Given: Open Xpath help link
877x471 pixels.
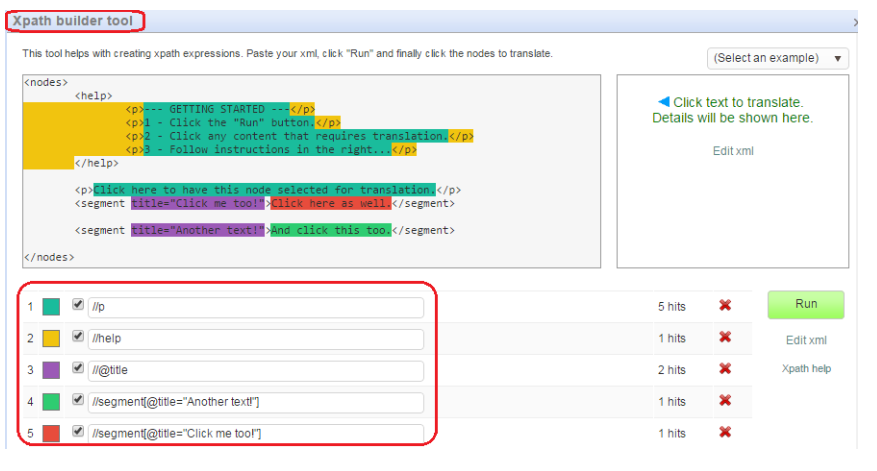Looking at the screenshot, I should click(806, 369).
